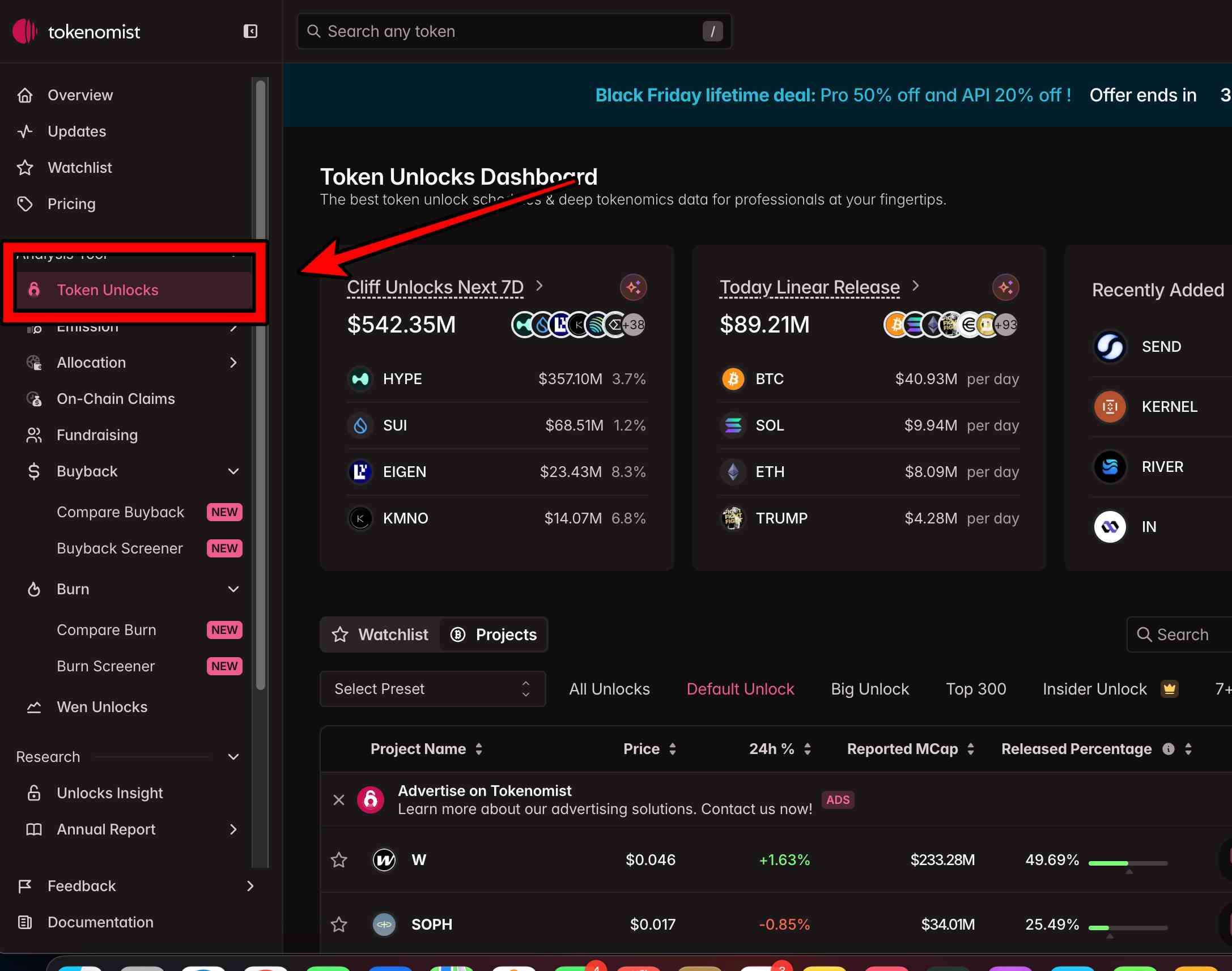The width and height of the screenshot is (1232, 971).
Task: Click info icon beside Released Percentage
Action: (1168, 749)
